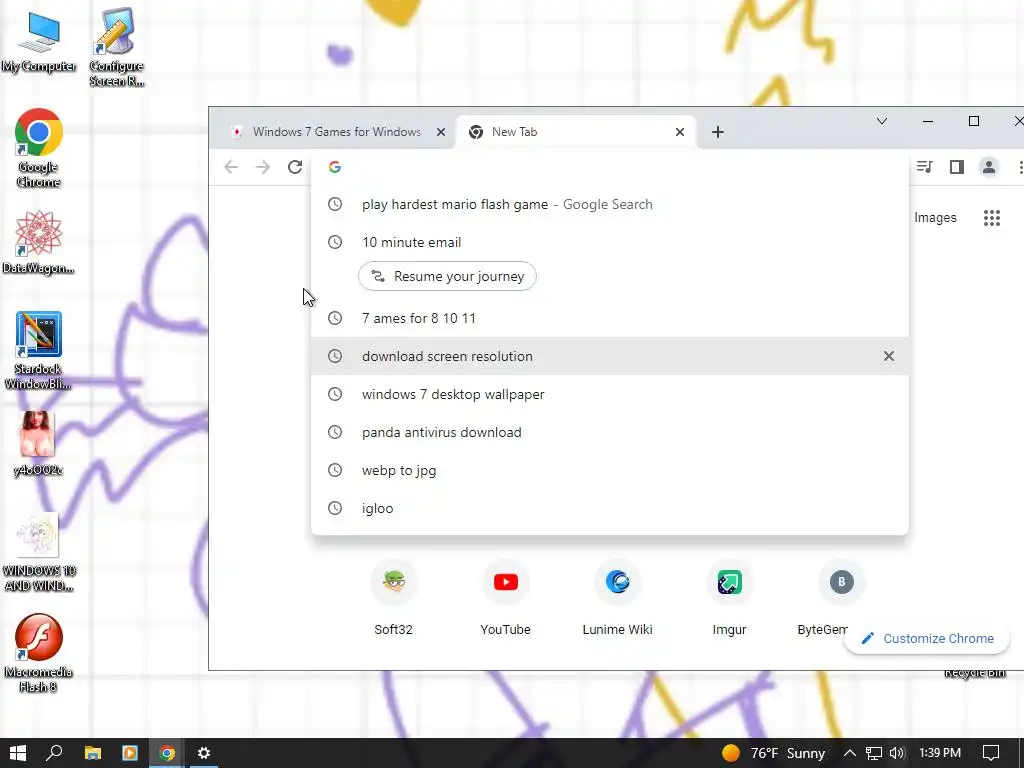Select igloo suggestion
Screen dimensions: 1024x768
(x=609, y=508)
